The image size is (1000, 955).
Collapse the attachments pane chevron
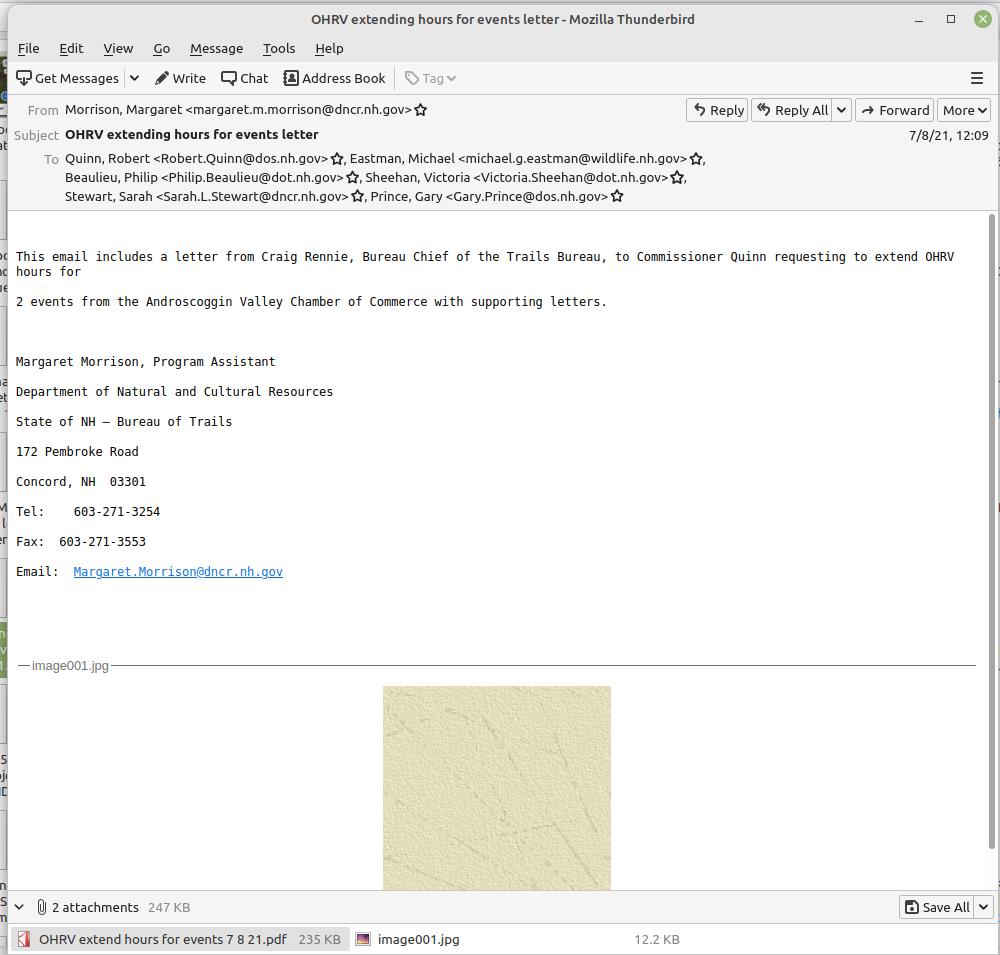(19, 907)
